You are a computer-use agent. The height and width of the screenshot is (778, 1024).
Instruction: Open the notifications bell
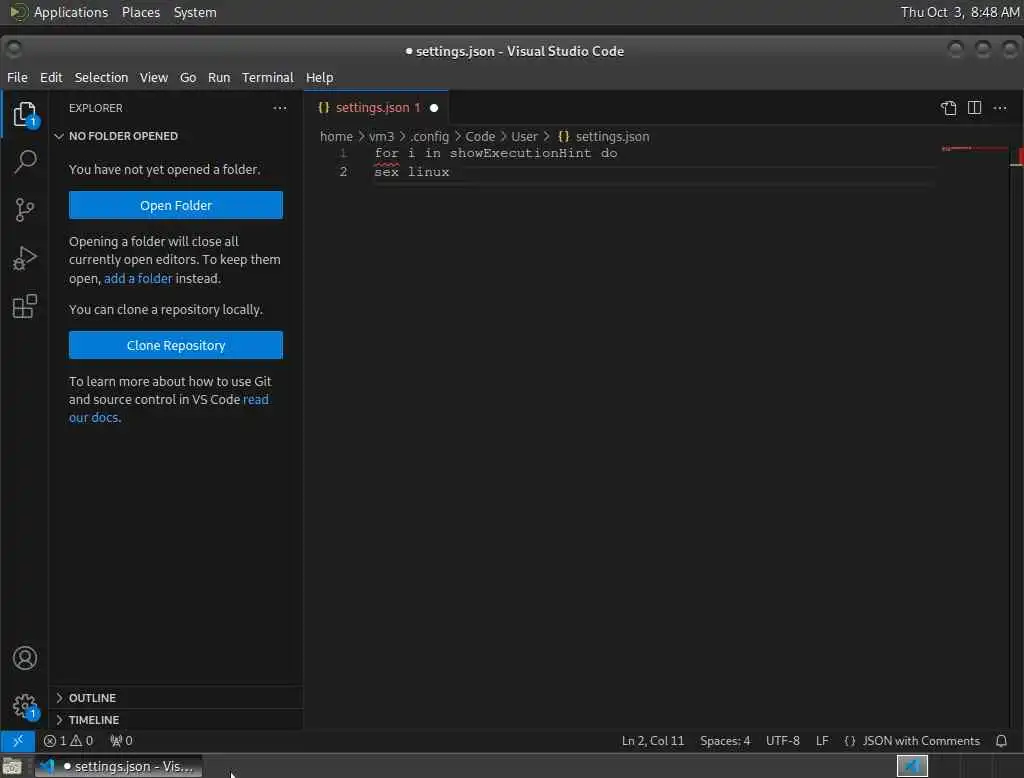coord(1001,741)
